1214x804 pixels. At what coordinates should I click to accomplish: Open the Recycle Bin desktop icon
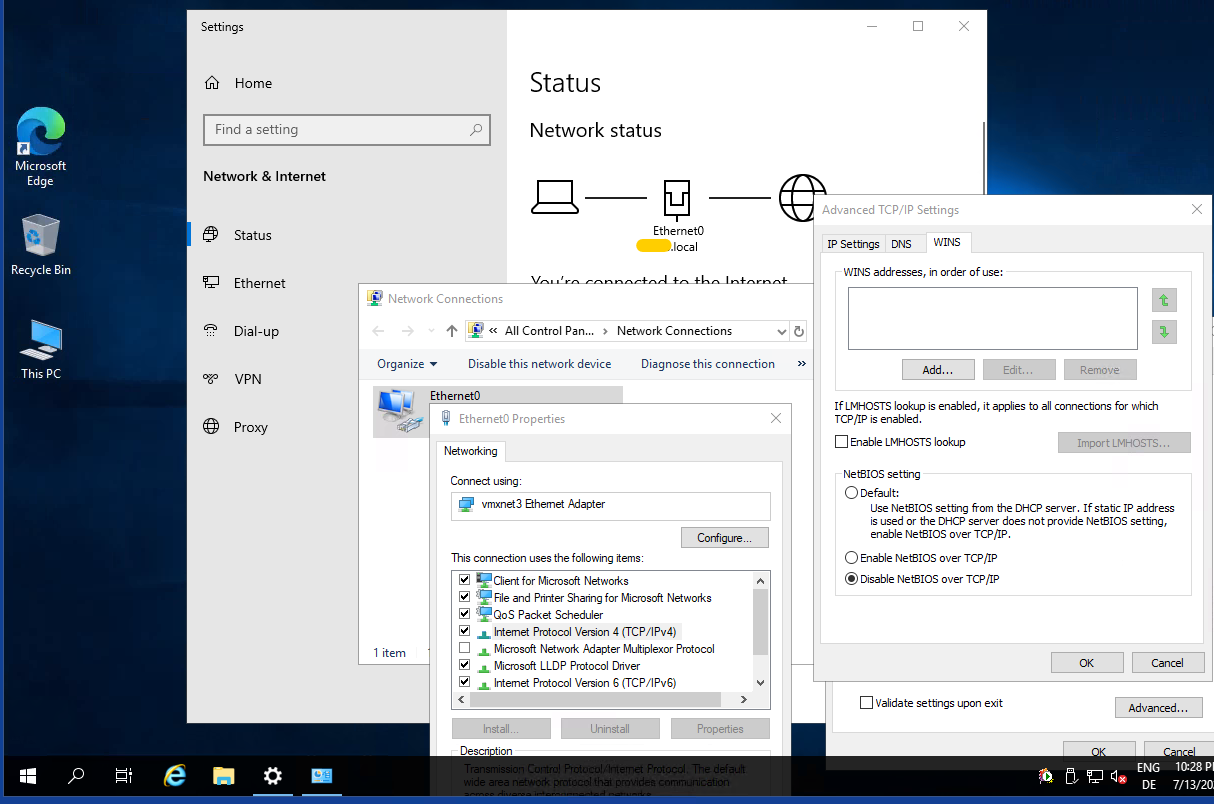[x=41, y=245]
